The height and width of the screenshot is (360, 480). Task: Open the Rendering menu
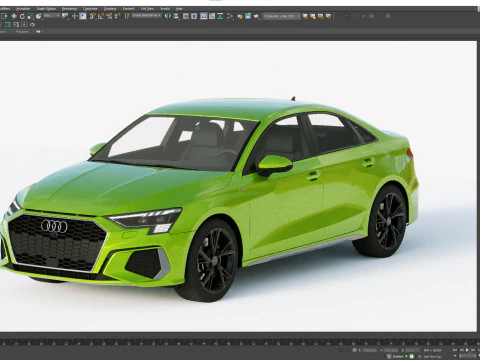69,8
